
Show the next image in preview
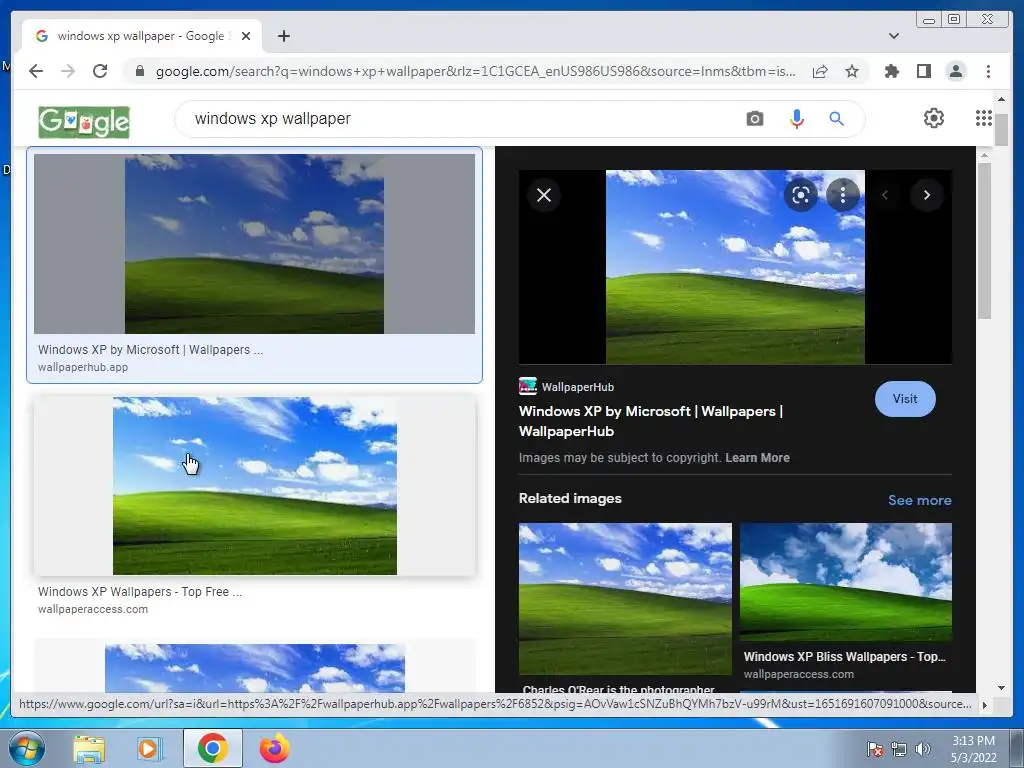point(926,195)
